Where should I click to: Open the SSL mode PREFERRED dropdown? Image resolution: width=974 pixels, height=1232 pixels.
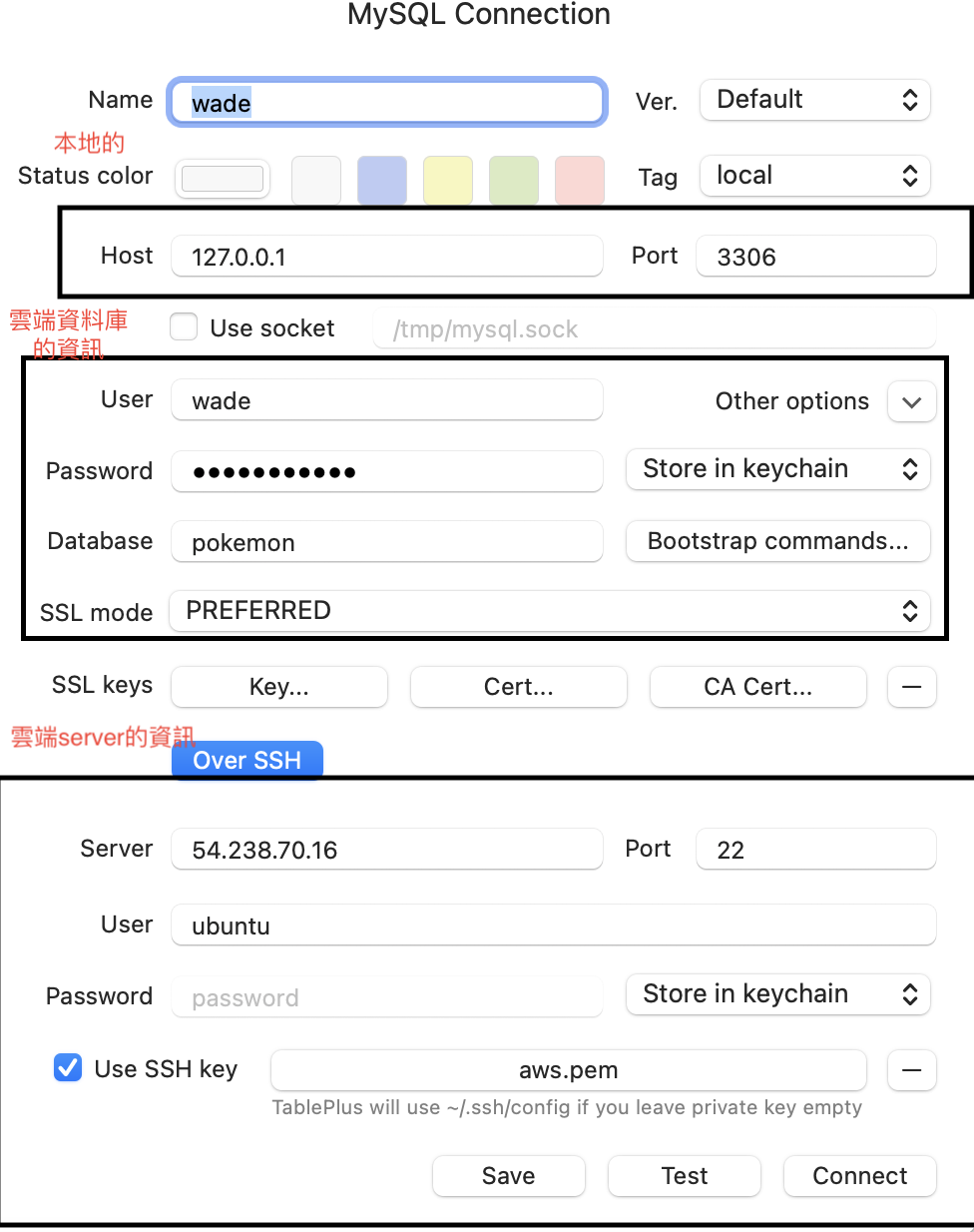(x=550, y=611)
